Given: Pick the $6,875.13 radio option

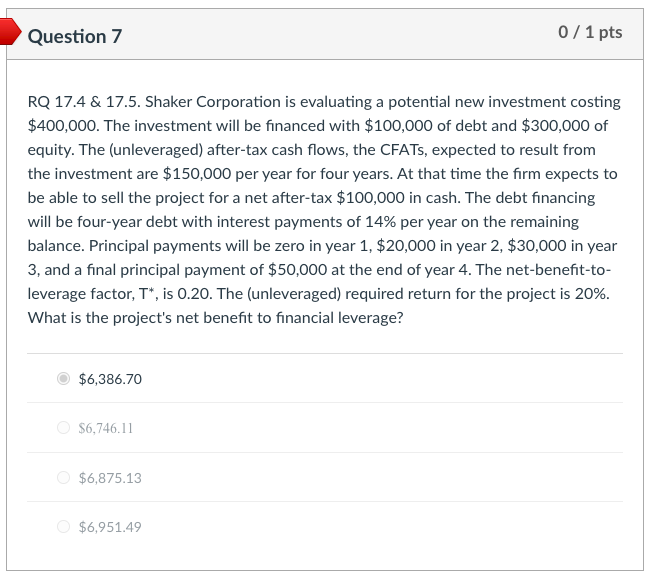Looking at the screenshot, I should coord(64,478).
